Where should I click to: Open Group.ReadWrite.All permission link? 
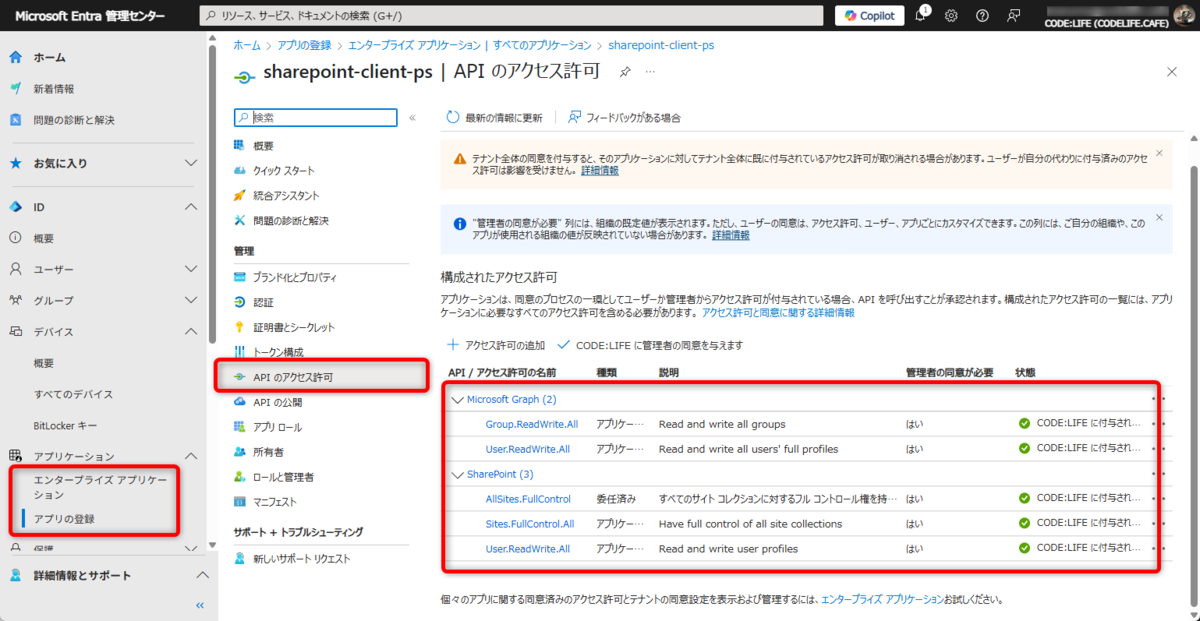point(532,424)
